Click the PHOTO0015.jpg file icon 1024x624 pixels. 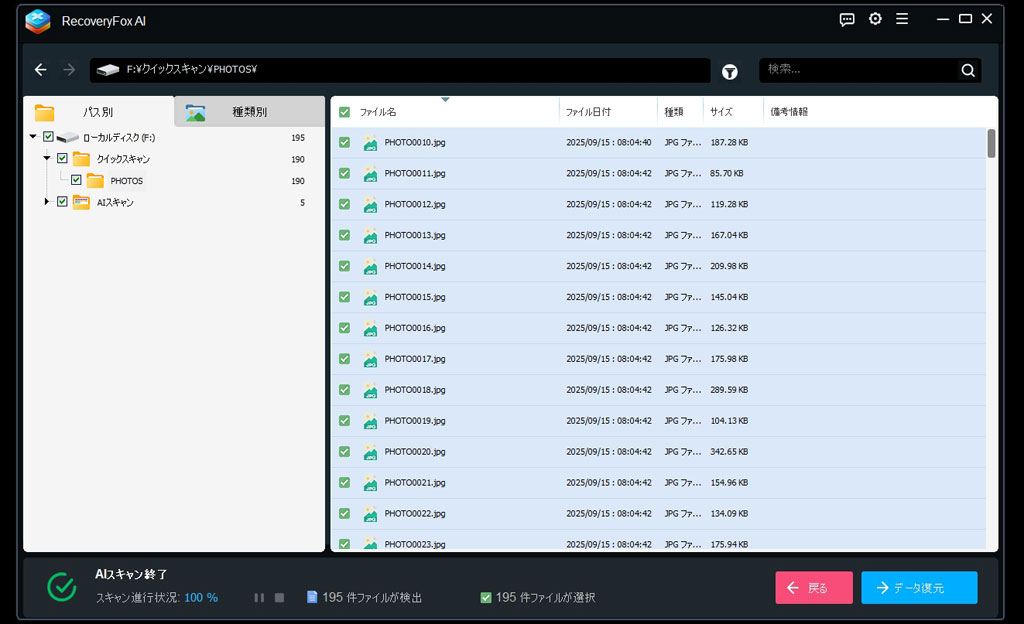pyautogui.click(x=371, y=297)
